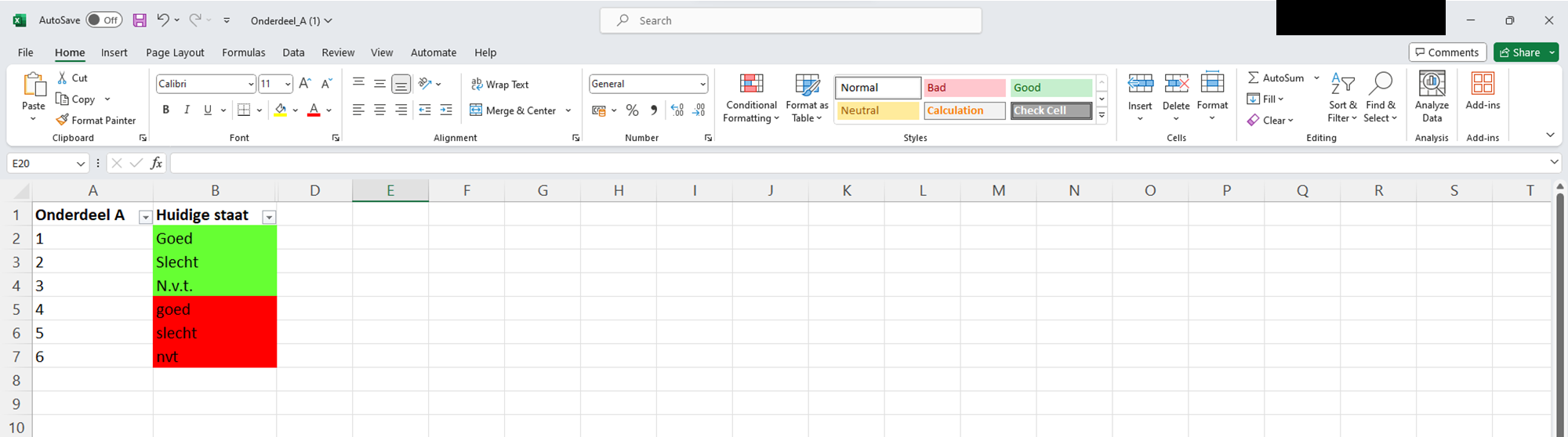This screenshot has height=437, width=1568.
Task: Toggle Bold formatting
Action: point(165,110)
